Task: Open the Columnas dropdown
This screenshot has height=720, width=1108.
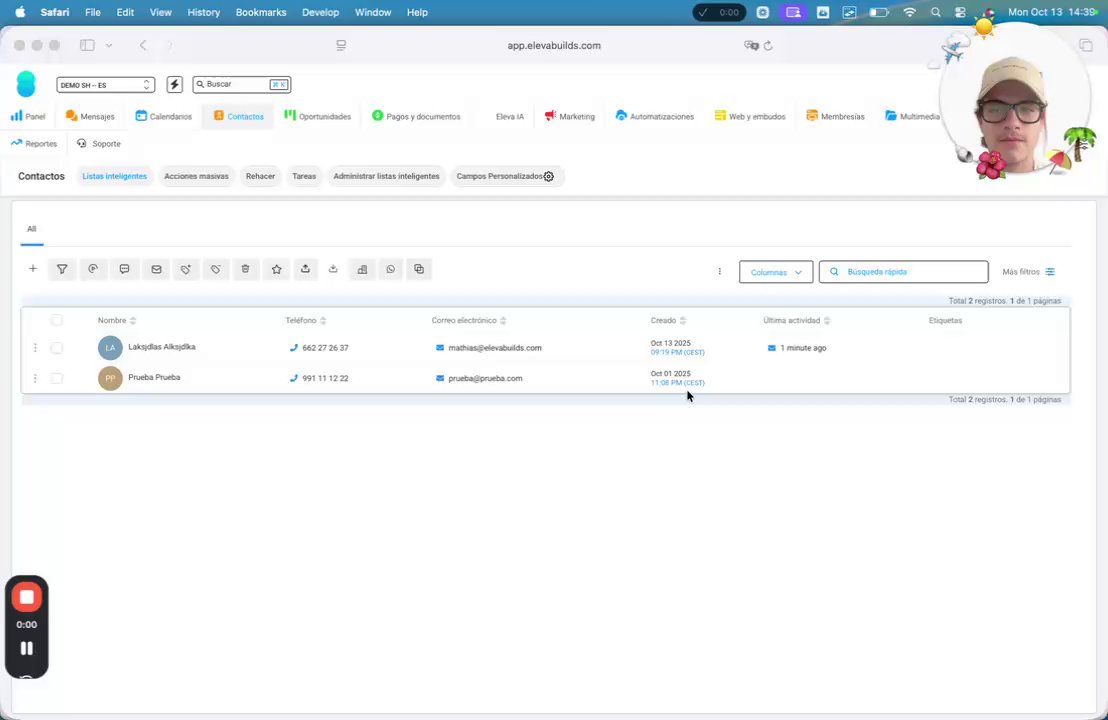Action: click(776, 272)
